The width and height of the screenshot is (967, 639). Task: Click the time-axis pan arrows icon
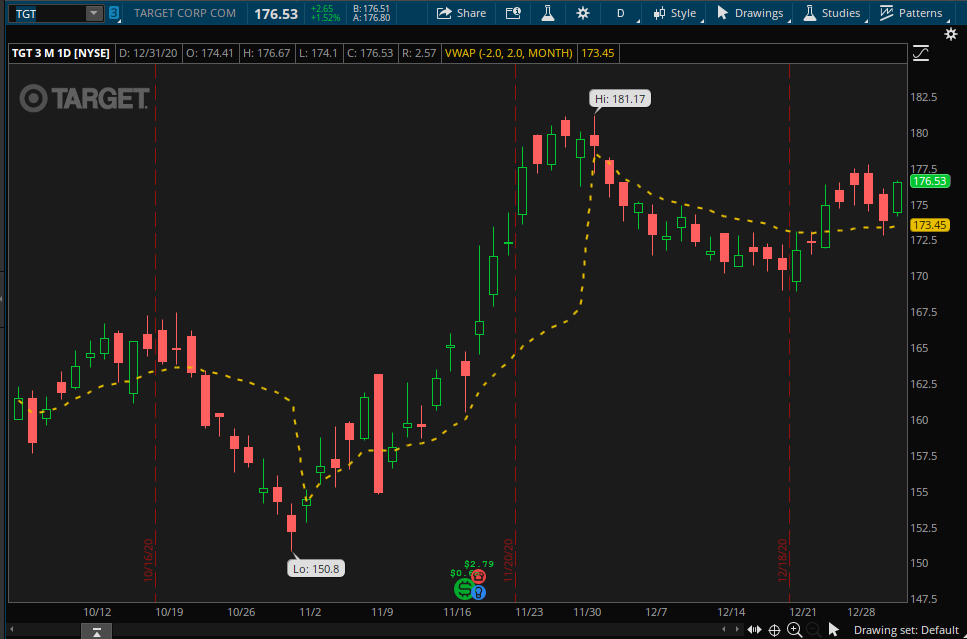coord(754,630)
